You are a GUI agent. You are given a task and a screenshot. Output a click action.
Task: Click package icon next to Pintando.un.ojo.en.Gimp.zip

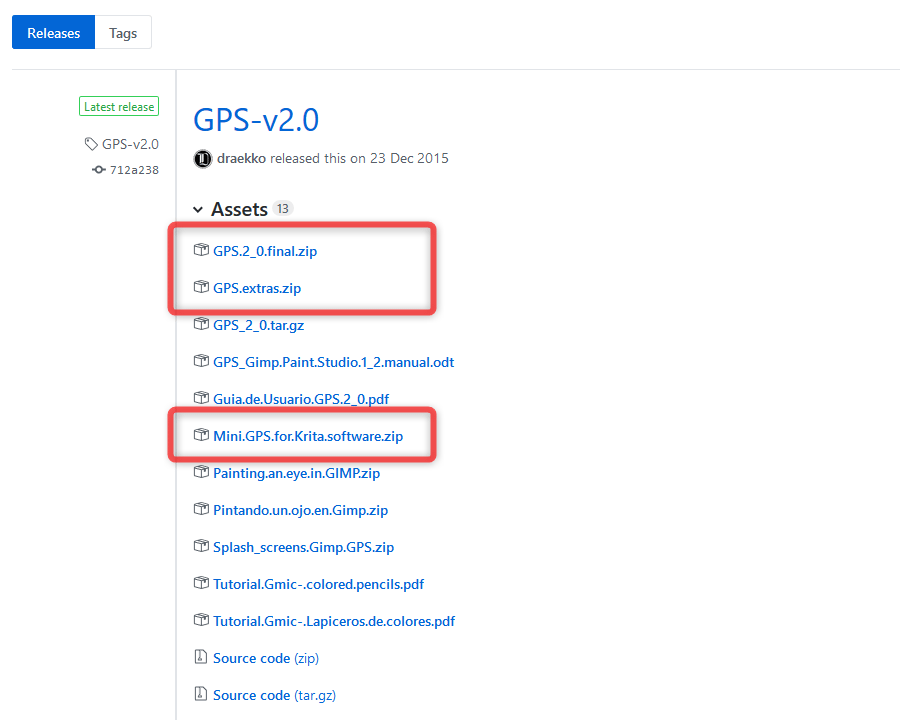(x=201, y=509)
